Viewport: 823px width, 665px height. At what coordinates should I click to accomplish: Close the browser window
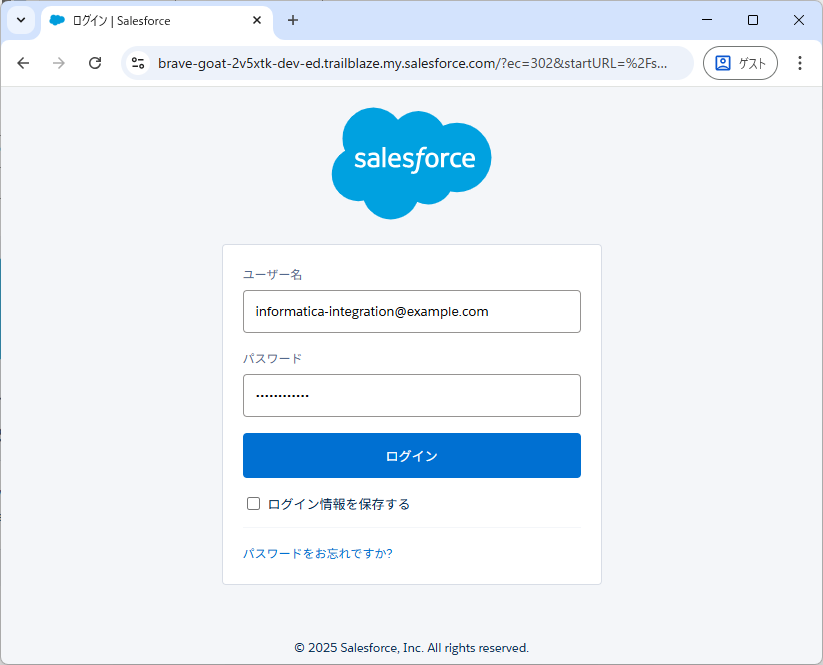point(799,20)
